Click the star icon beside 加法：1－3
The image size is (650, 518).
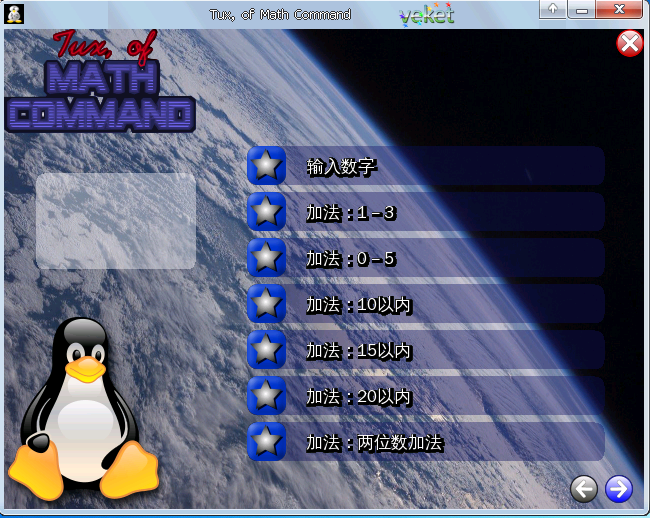point(266,211)
